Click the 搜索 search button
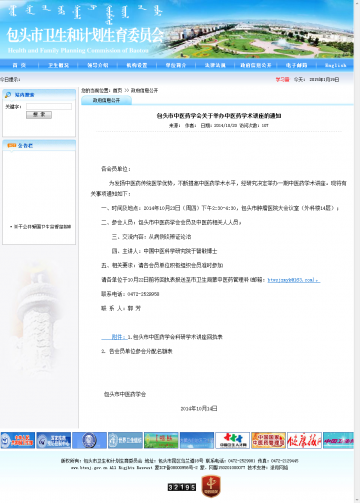360x503 pixels. (x=39, y=115)
